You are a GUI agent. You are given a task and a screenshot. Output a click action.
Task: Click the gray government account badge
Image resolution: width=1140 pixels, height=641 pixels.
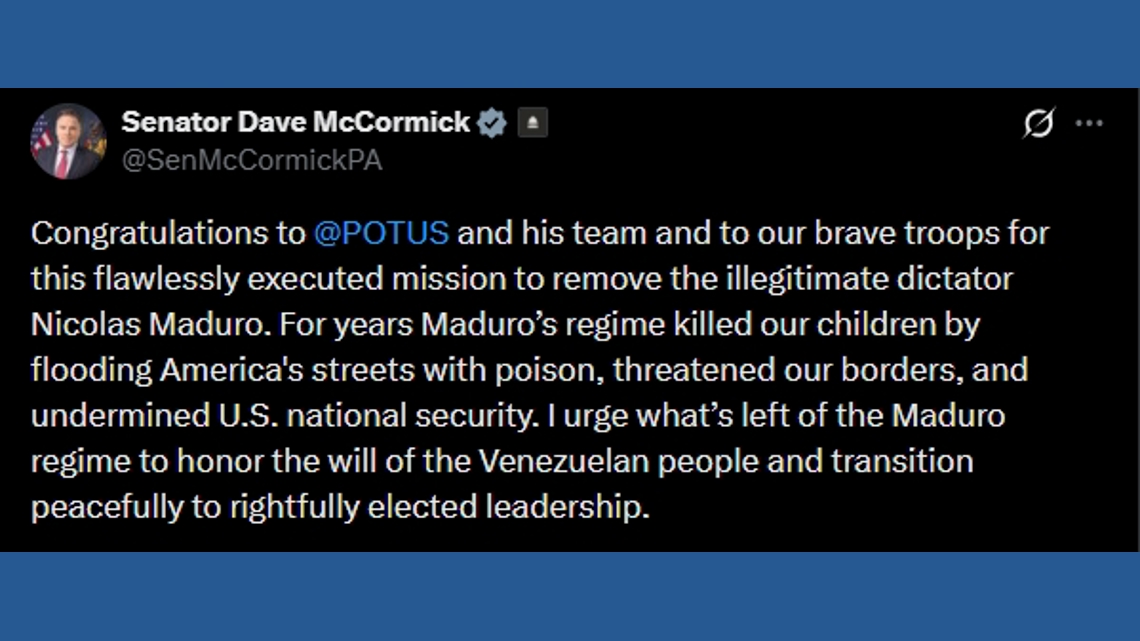532,123
